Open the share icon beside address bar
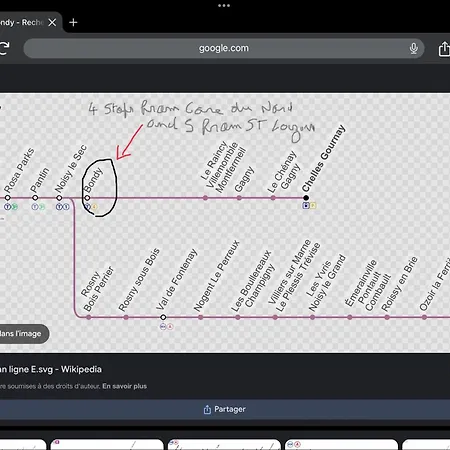The height and width of the screenshot is (450, 450). point(444,49)
